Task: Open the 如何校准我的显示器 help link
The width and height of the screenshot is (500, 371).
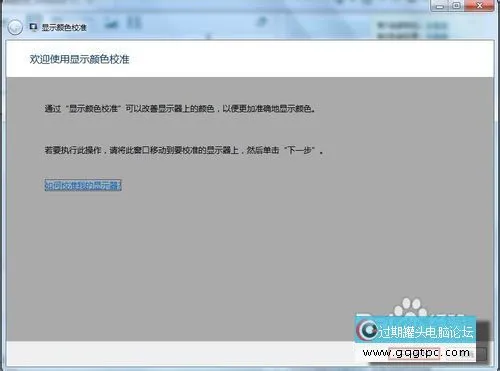Action: 83,185
